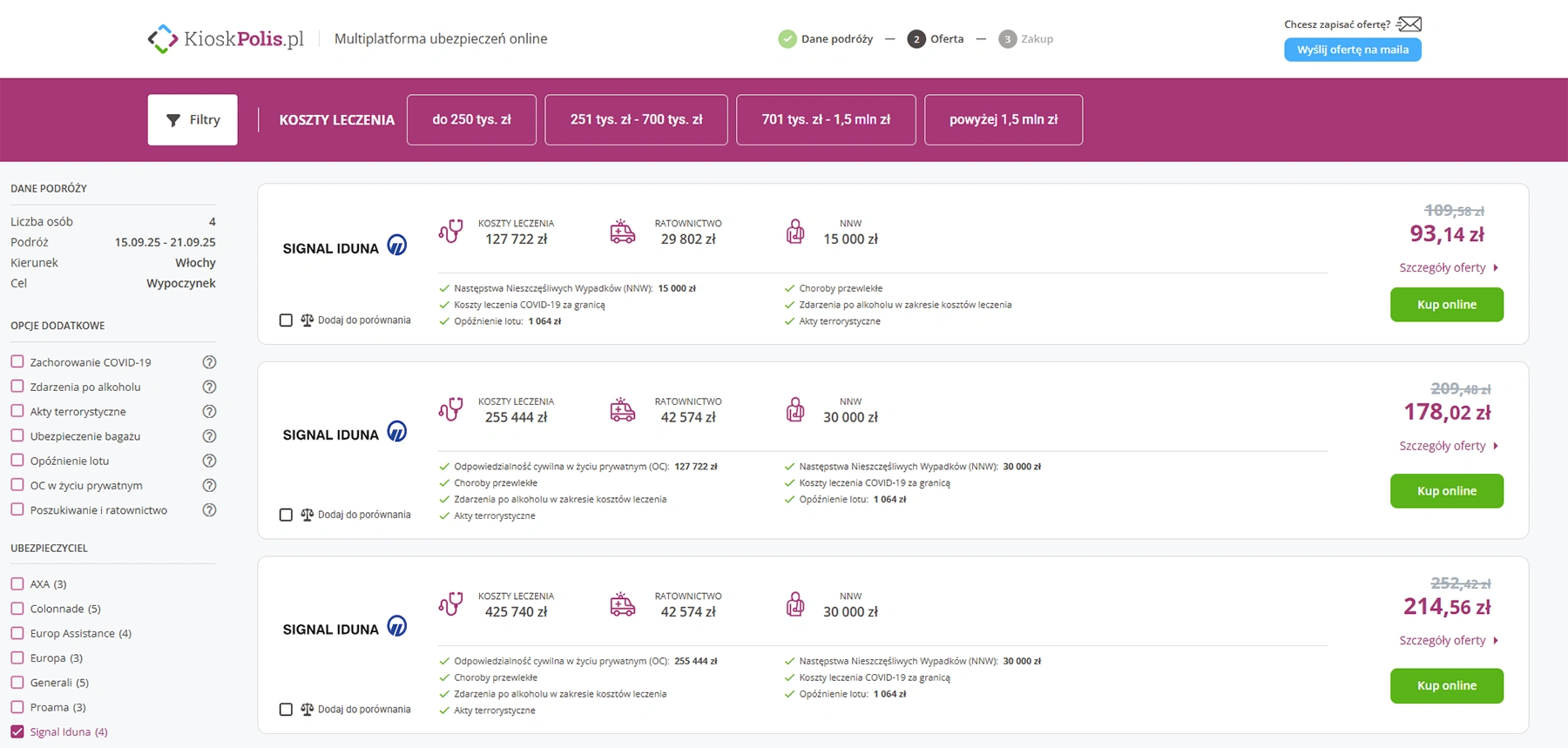Tick the Colonnade (5) checkbox
Screen dimensions: 1568x748
point(17,608)
